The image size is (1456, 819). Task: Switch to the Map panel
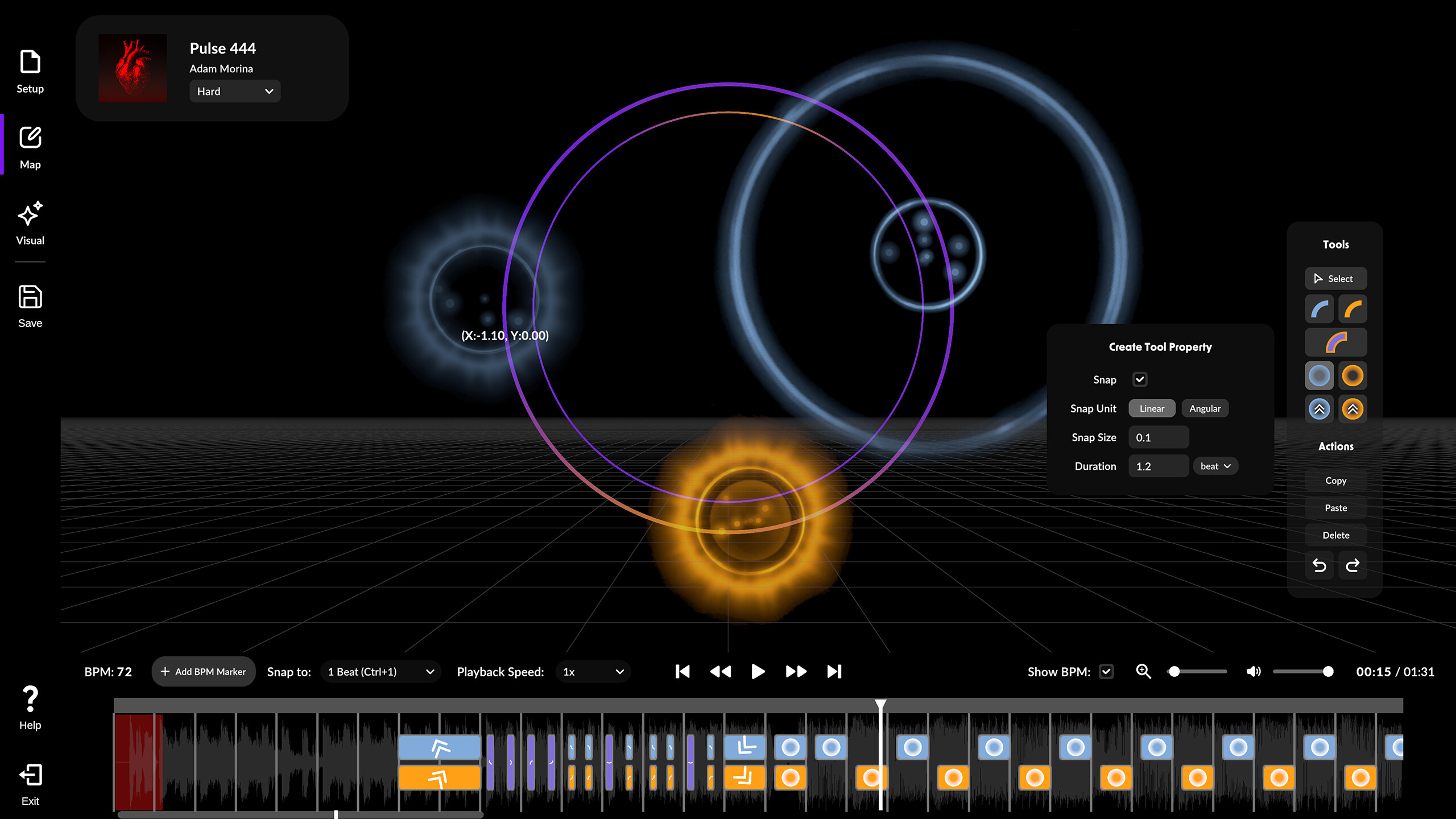[30, 146]
